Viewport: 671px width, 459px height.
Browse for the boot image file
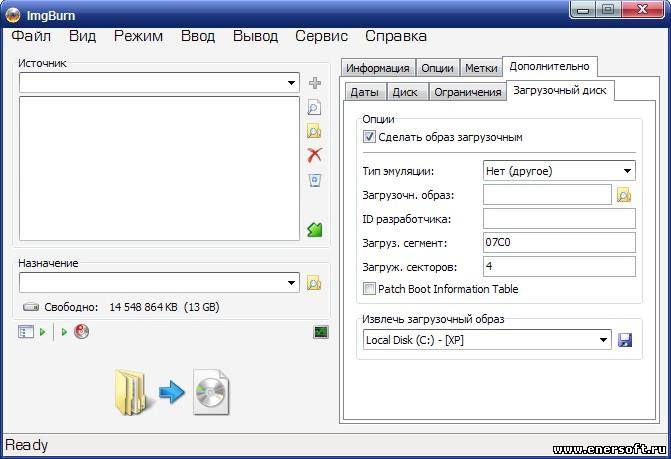[624, 195]
